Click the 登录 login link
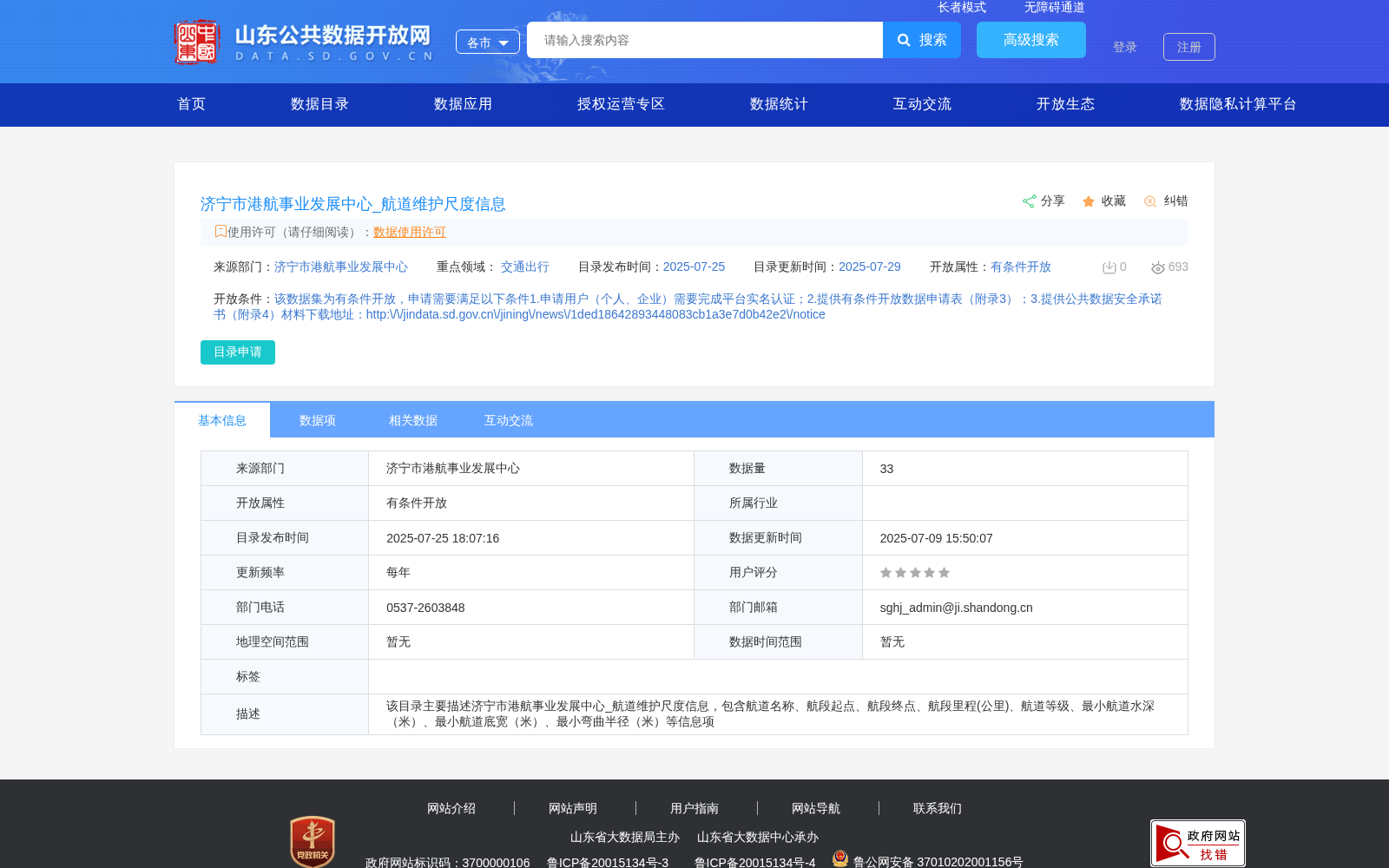This screenshot has height=868, width=1389. click(x=1125, y=47)
